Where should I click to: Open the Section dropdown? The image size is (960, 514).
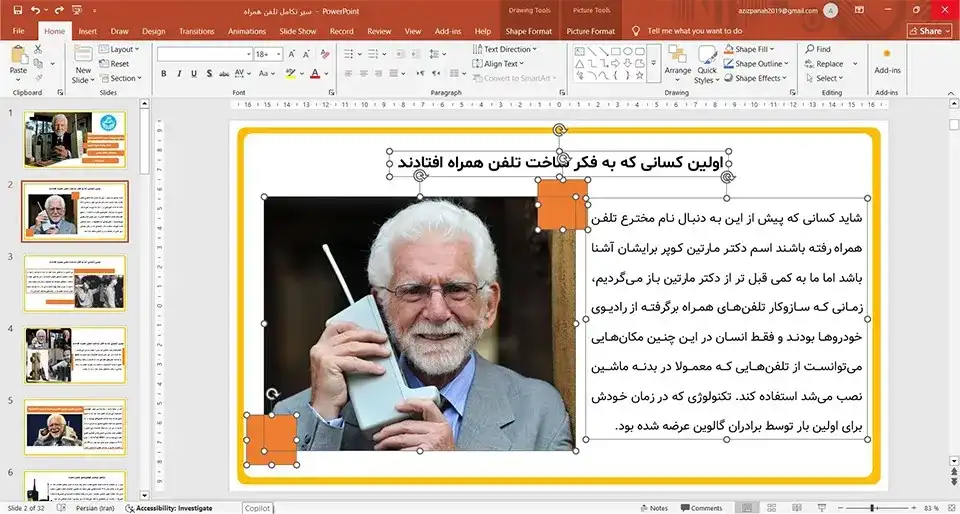click(x=120, y=78)
